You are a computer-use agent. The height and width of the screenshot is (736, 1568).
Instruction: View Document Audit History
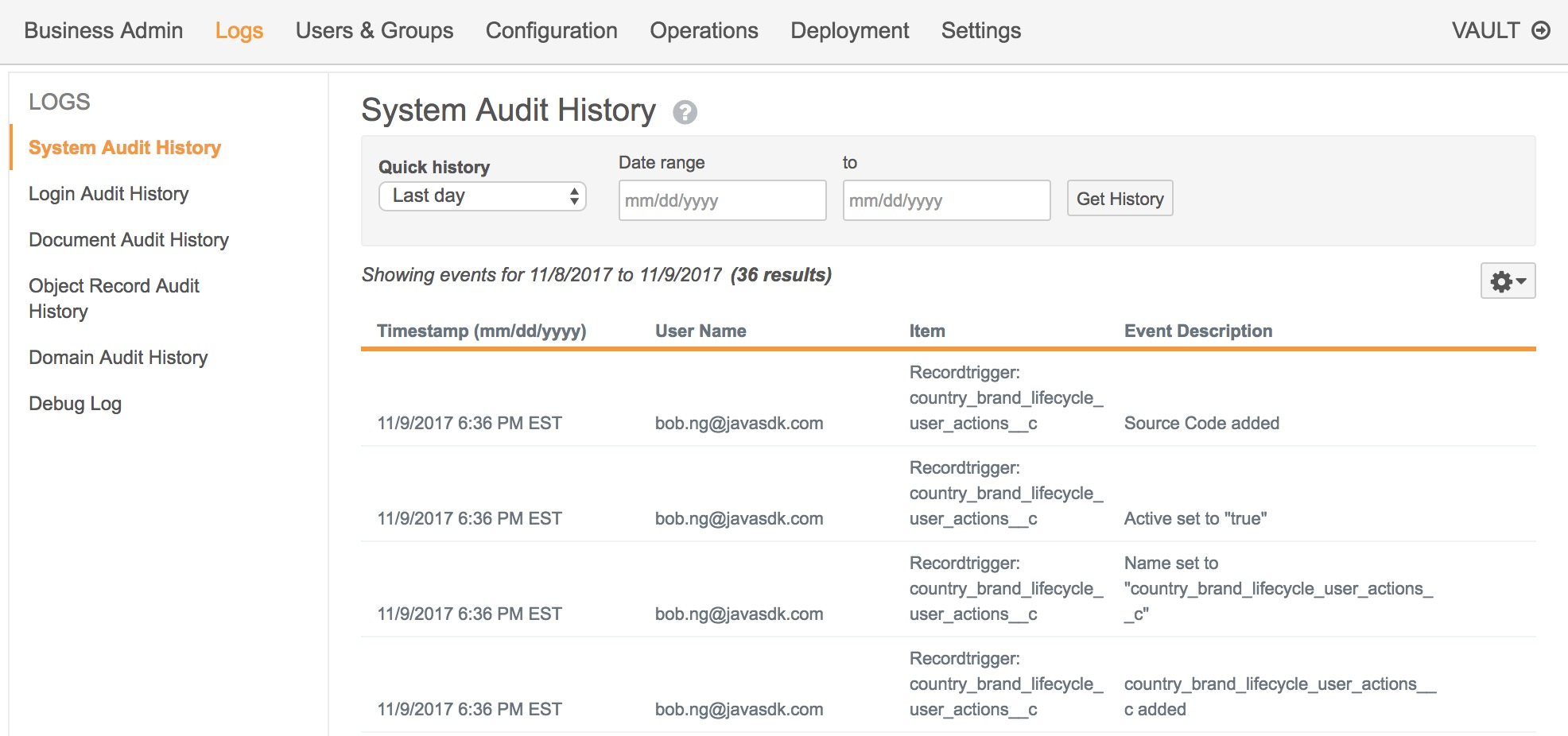[128, 239]
